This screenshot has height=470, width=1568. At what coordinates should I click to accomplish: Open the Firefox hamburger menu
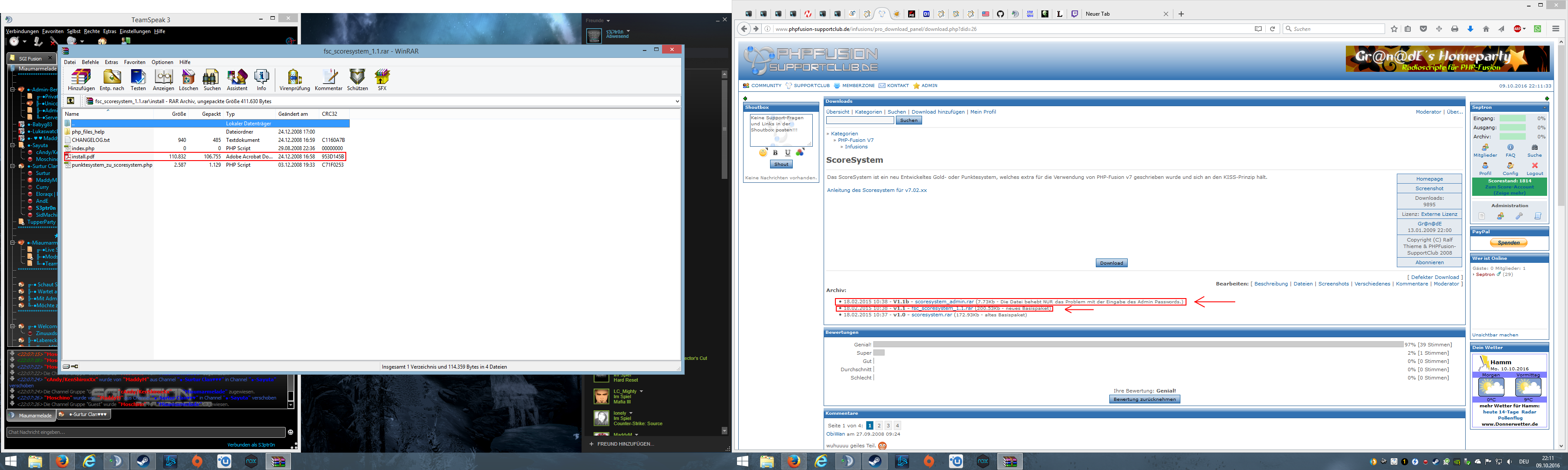coord(1555,29)
